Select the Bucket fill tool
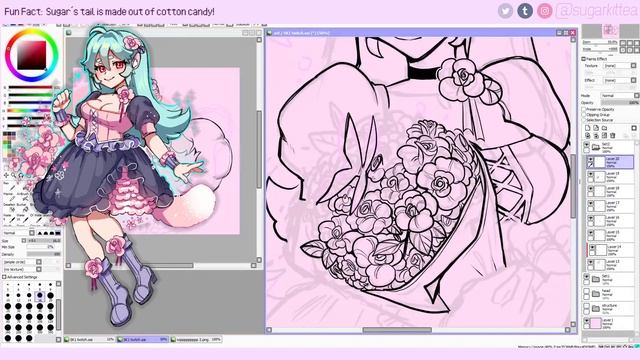Screen dimensions: 640x360 [x=24, y=209]
